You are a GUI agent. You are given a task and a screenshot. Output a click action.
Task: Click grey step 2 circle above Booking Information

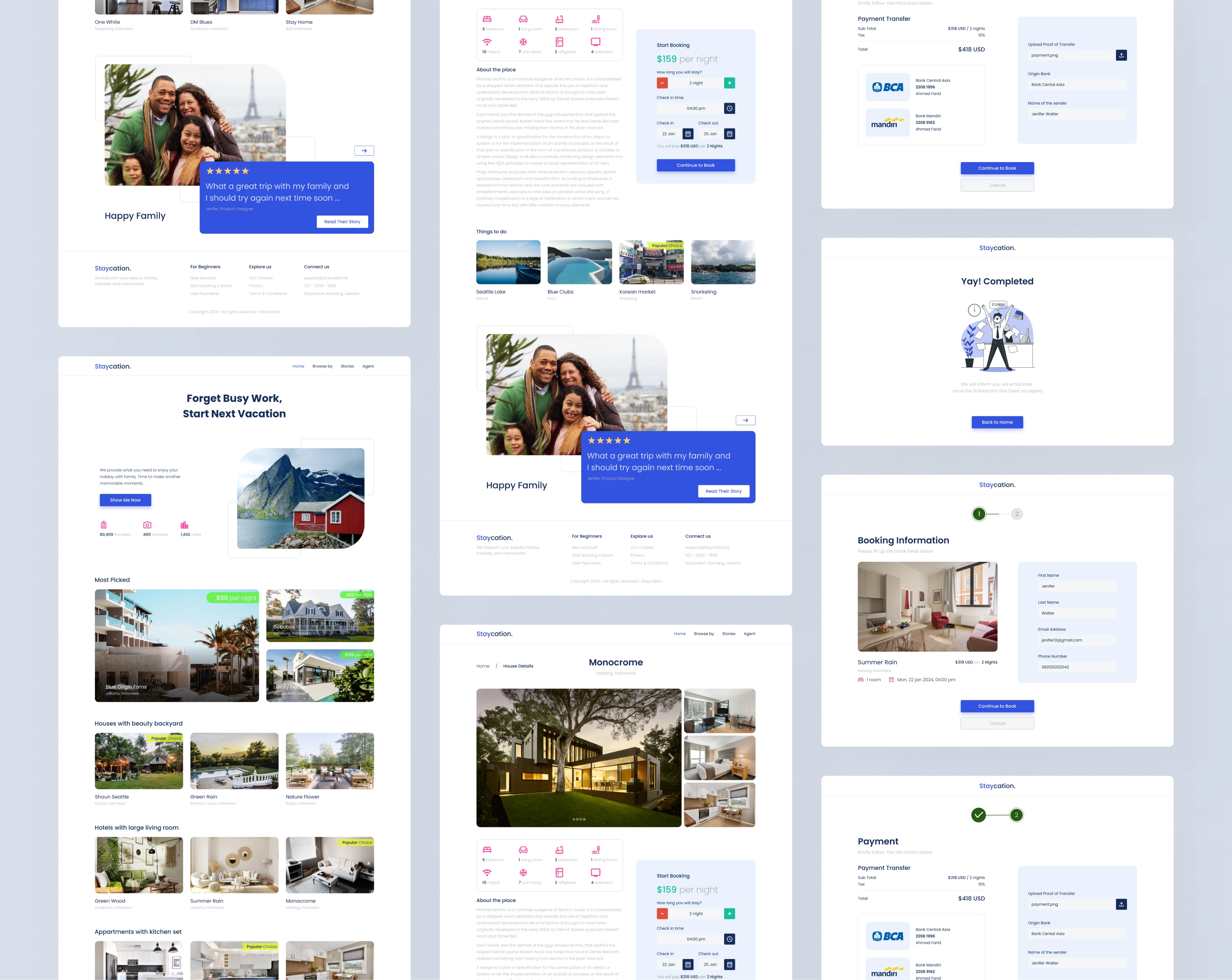(1017, 514)
